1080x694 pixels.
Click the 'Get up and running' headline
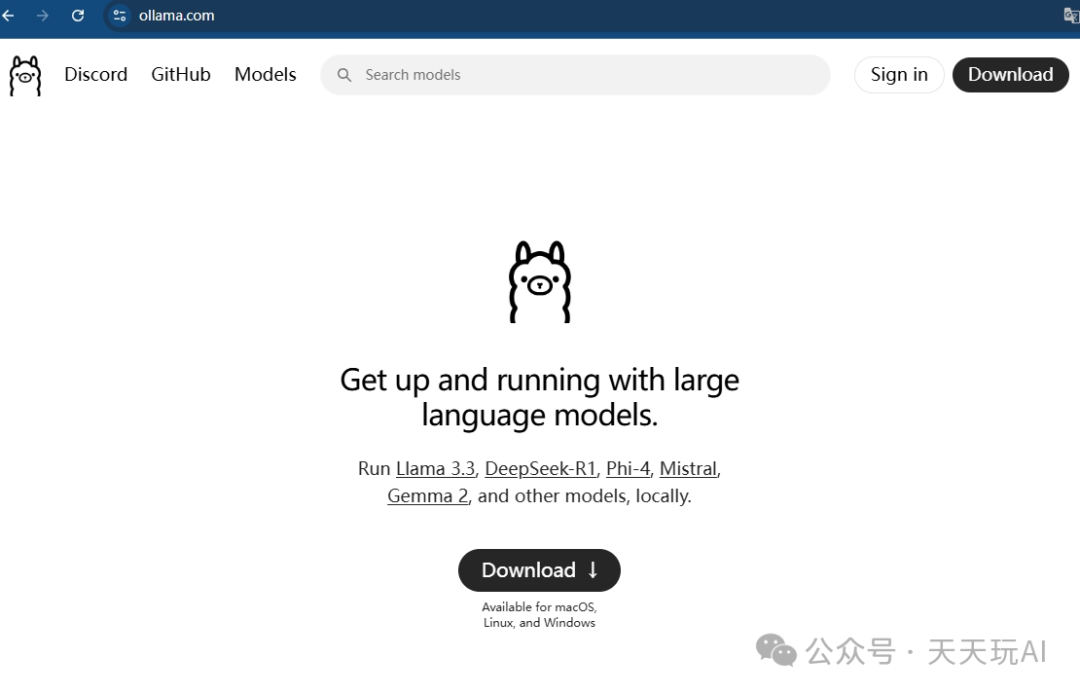click(540, 397)
